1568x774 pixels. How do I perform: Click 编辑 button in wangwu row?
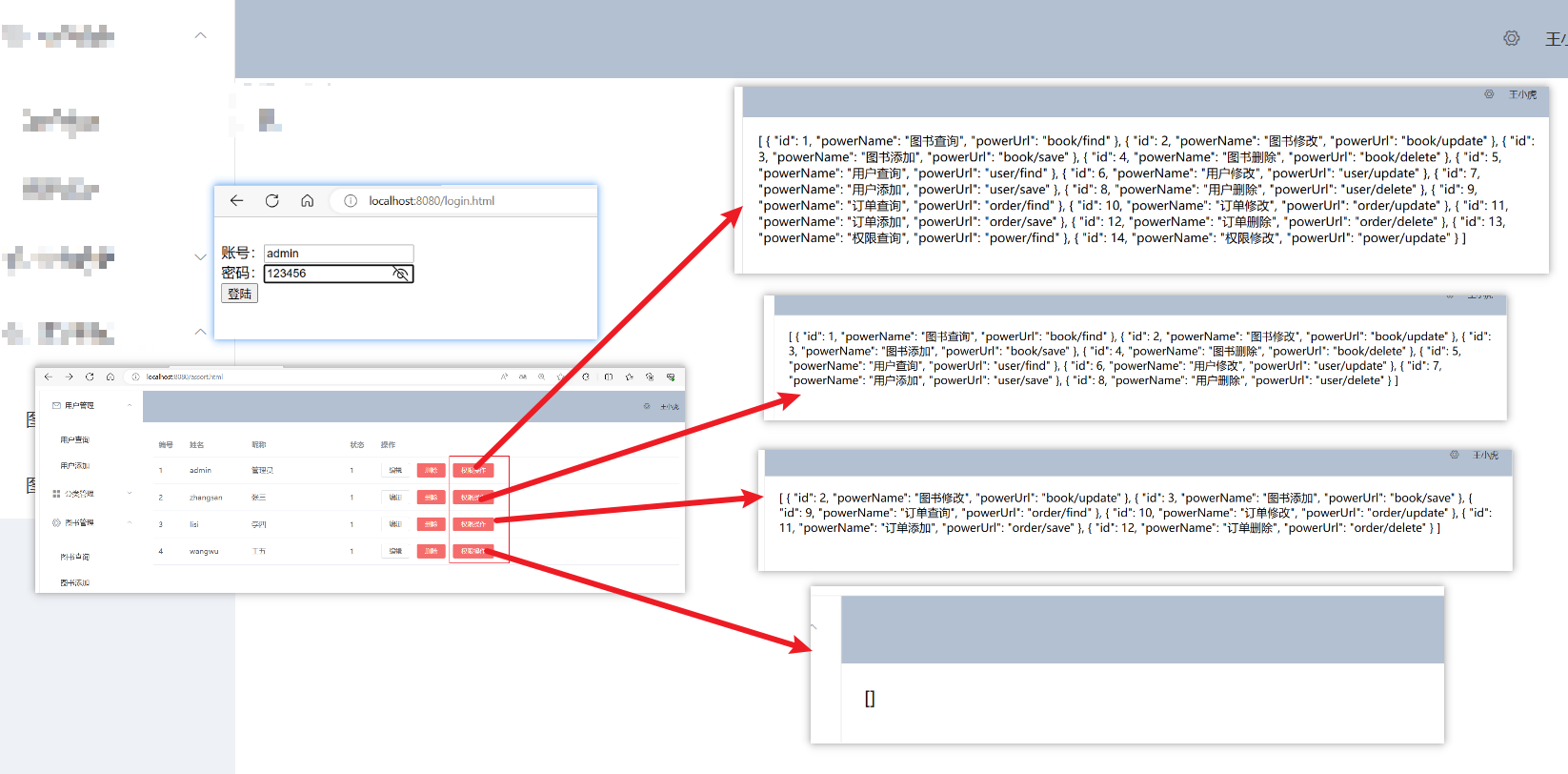coord(395,551)
